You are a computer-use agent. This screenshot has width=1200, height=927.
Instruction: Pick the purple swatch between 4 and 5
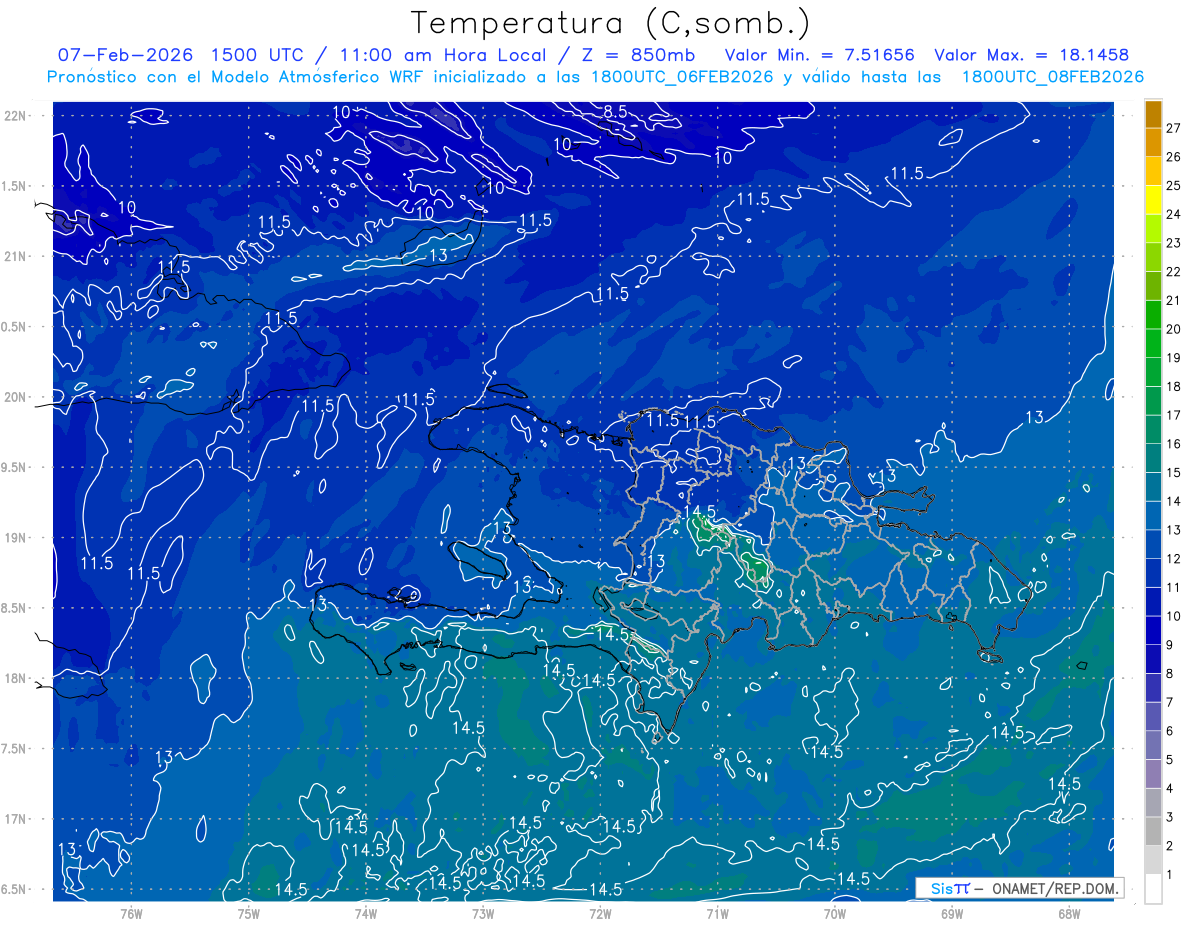1153,774
